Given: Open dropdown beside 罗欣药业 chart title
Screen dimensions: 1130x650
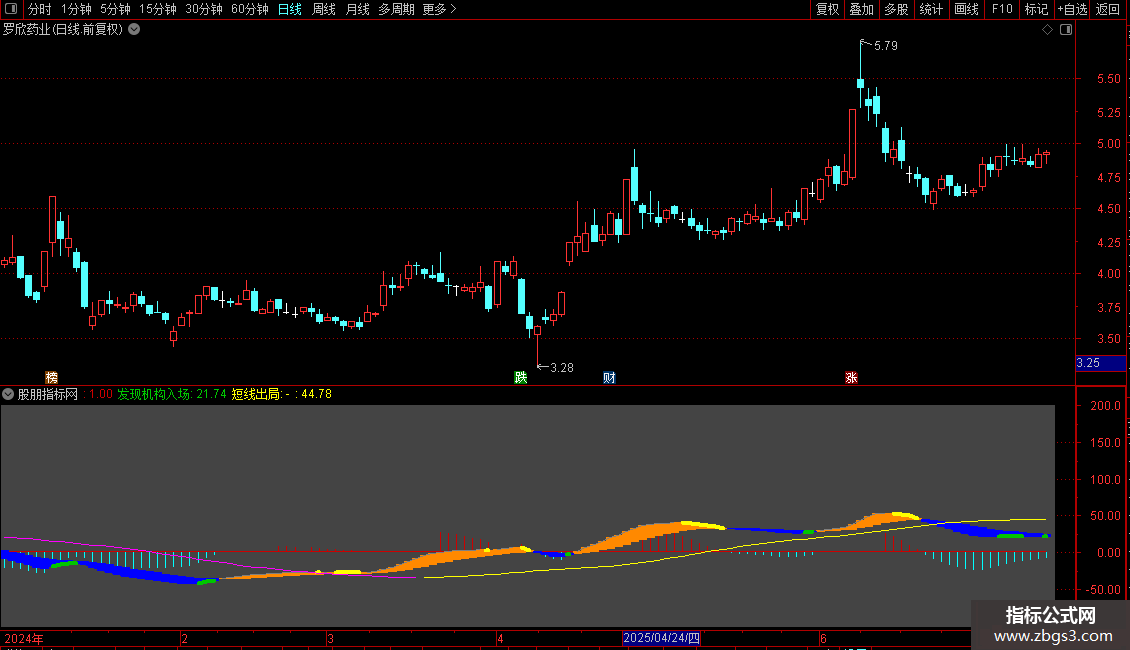Looking at the screenshot, I should click(134, 30).
